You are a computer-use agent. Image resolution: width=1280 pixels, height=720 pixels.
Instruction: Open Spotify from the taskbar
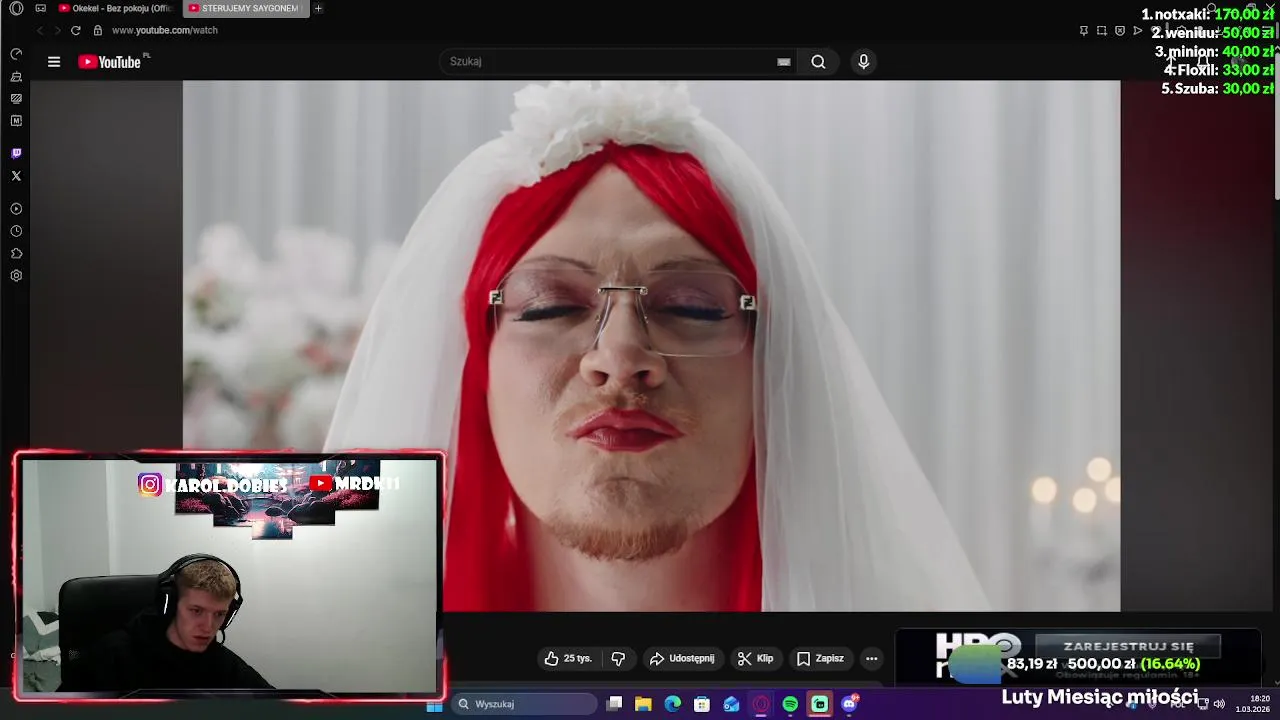point(791,704)
